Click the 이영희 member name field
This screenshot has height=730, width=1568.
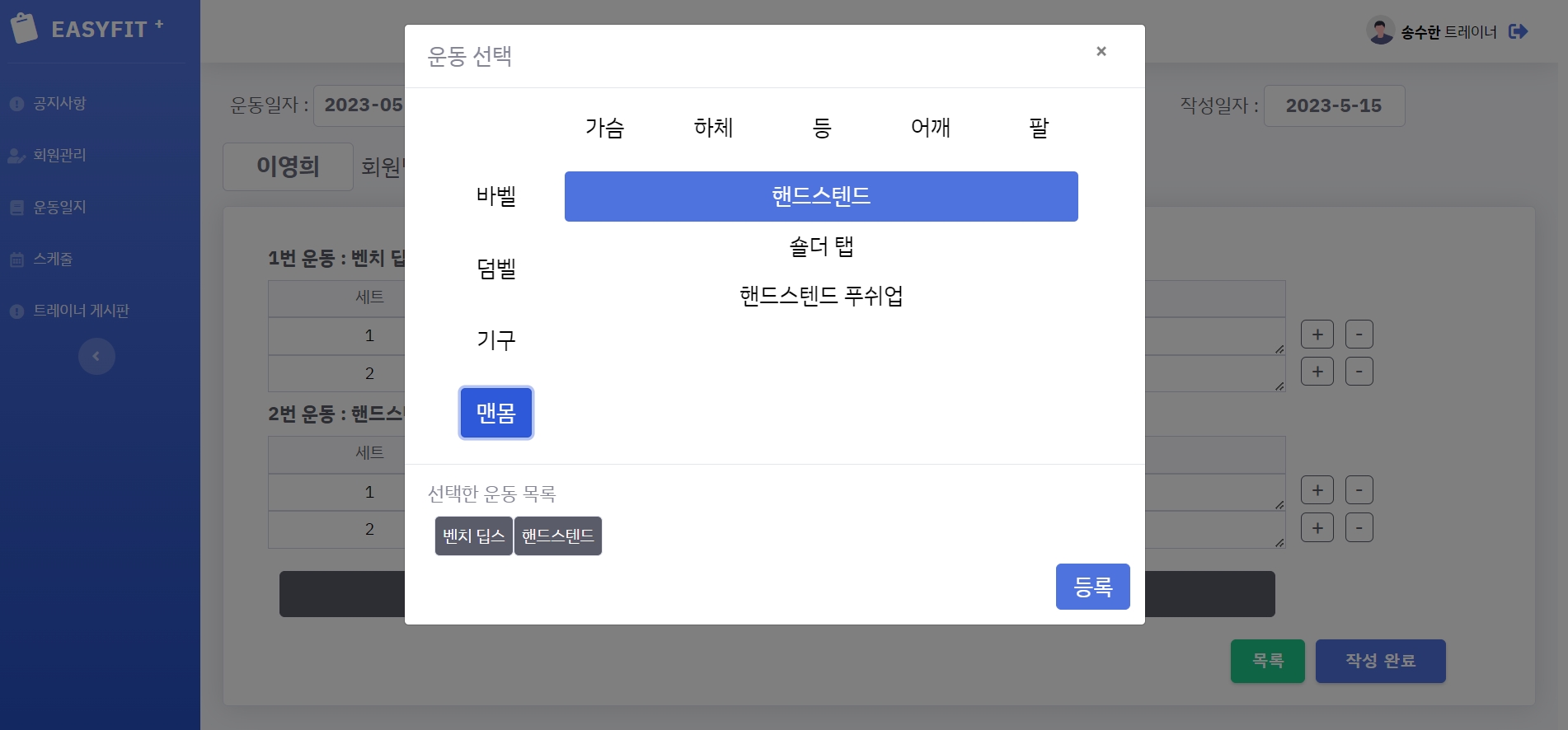(288, 166)
